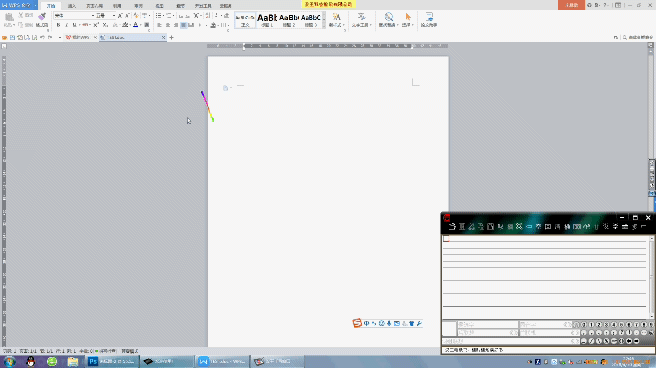
Task: Click the Photoshop icon in the taskbar
Action: (93, 361)
